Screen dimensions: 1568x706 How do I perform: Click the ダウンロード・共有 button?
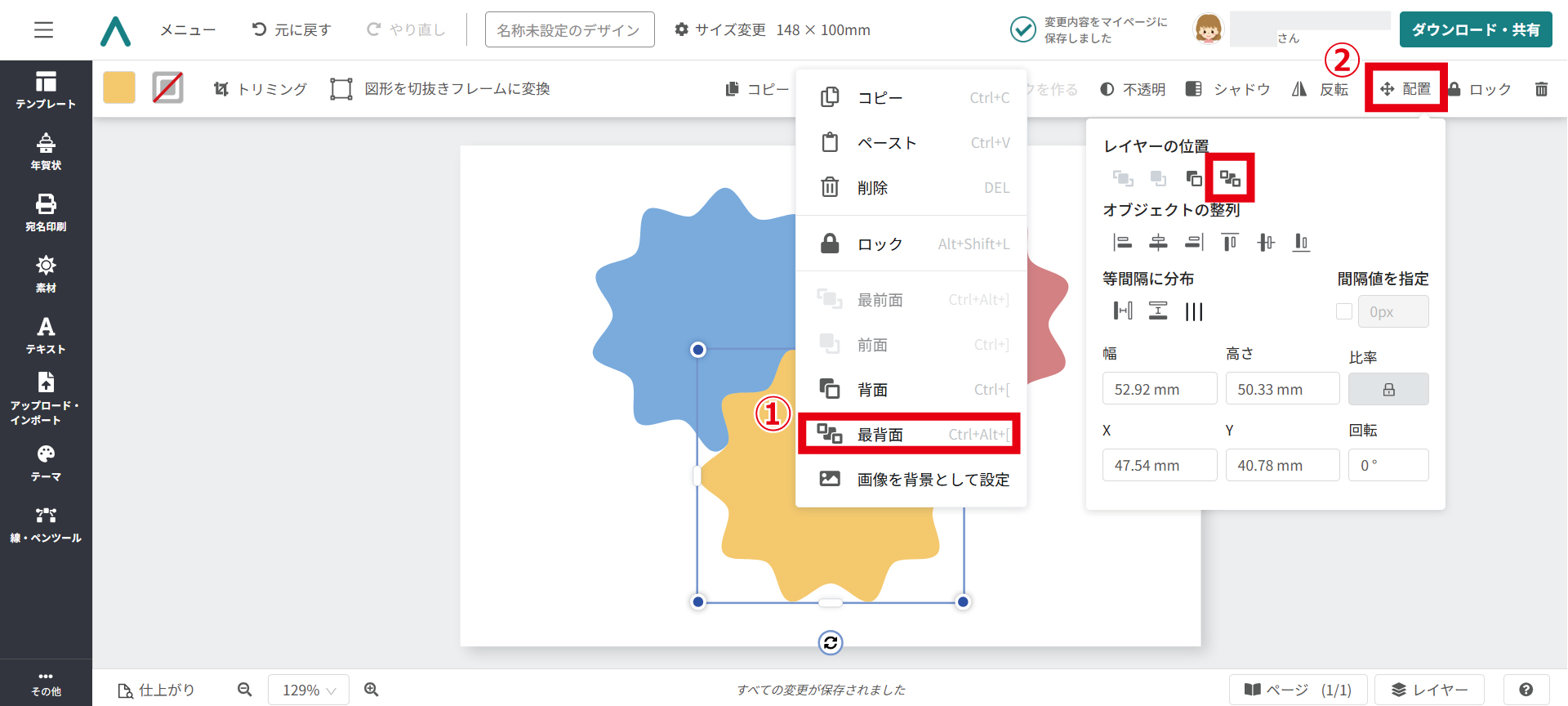tap(1475, 30)
